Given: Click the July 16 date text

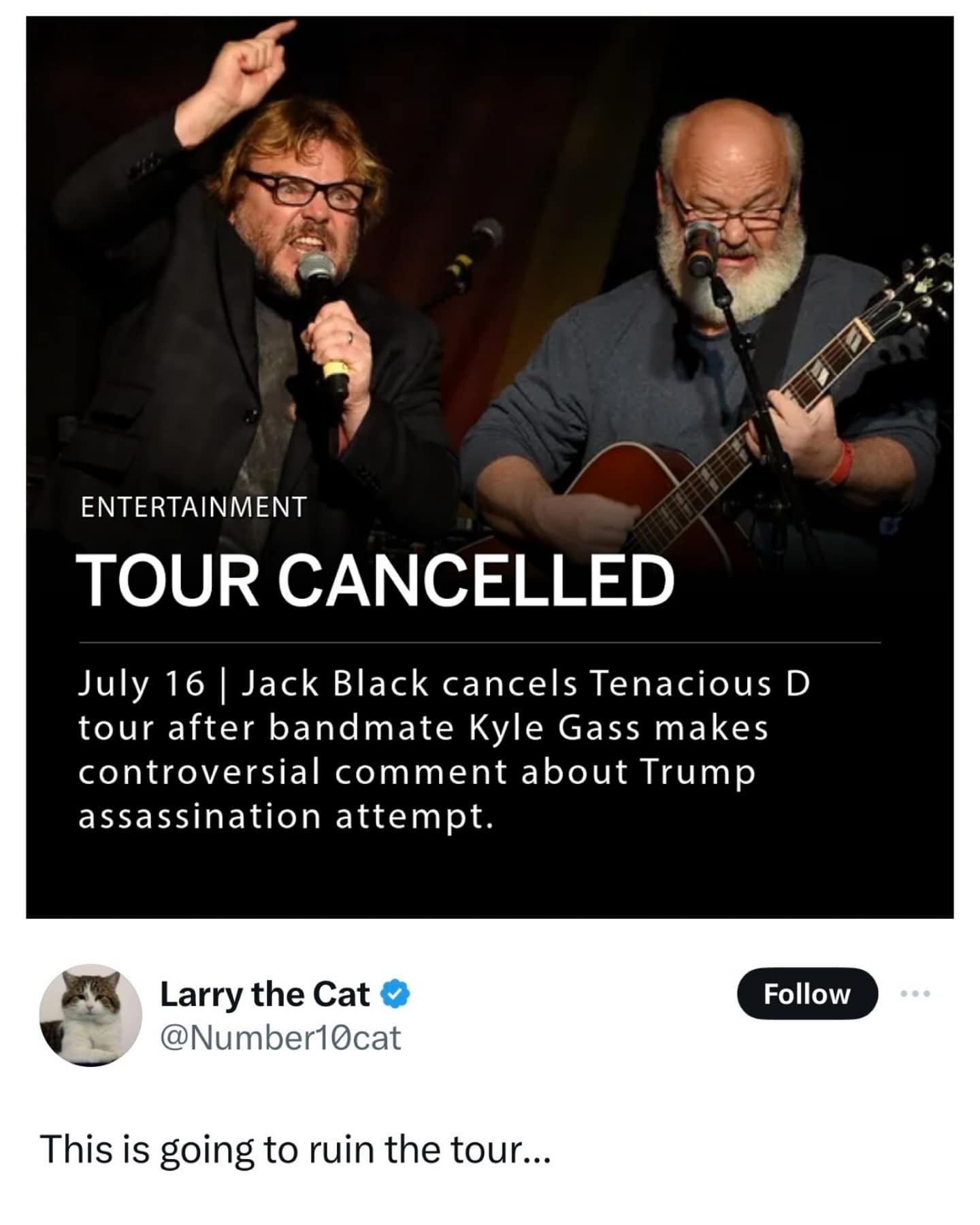Looking at the screenshot, I should tap(141, 683).
